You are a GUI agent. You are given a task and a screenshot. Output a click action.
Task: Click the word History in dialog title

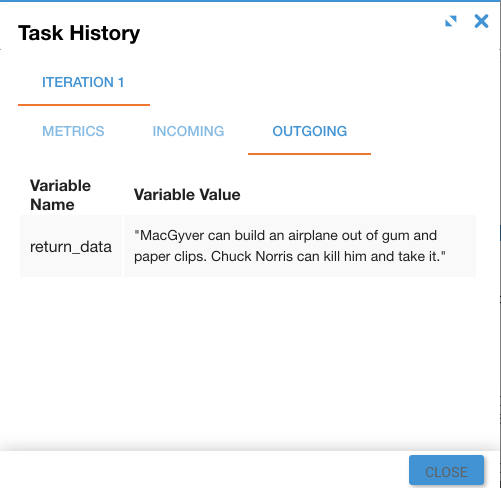click(105, 34)
